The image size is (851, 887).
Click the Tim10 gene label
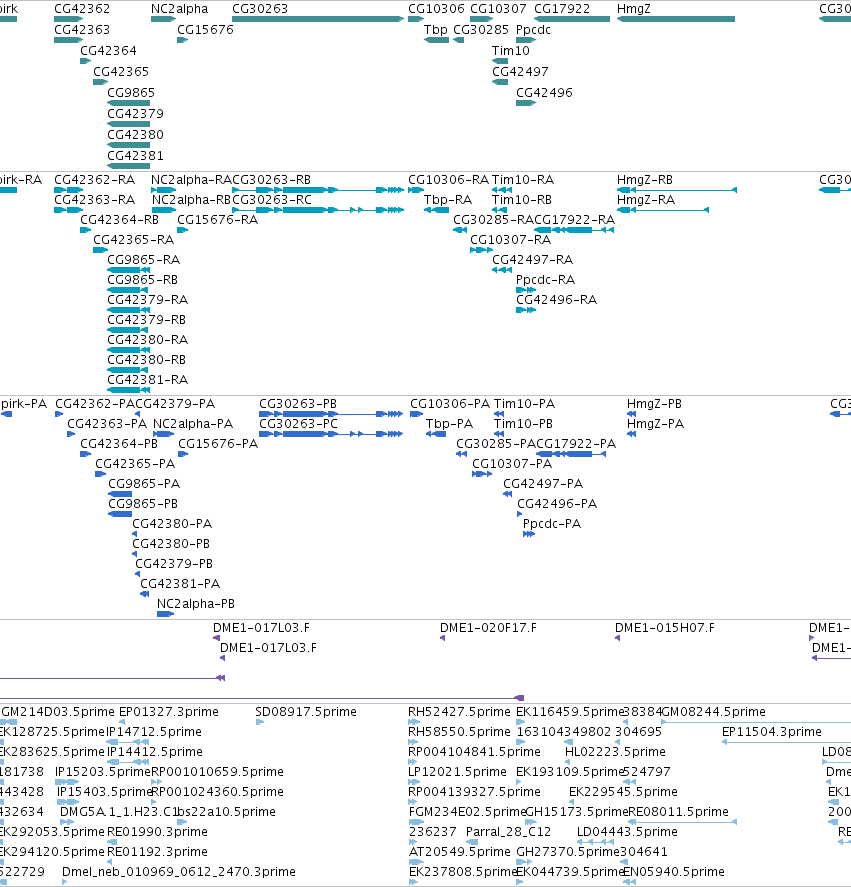510,51
